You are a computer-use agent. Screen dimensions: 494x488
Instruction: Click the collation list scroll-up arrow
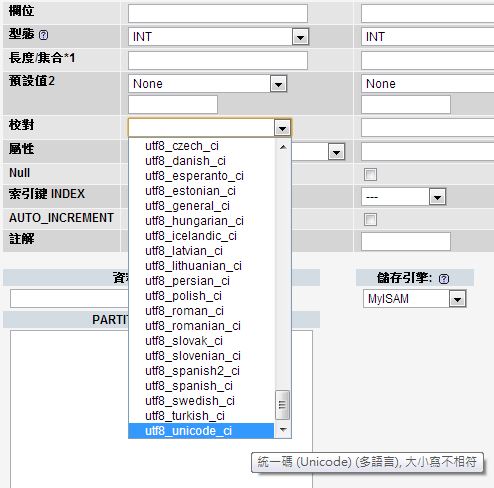point(283,147)
